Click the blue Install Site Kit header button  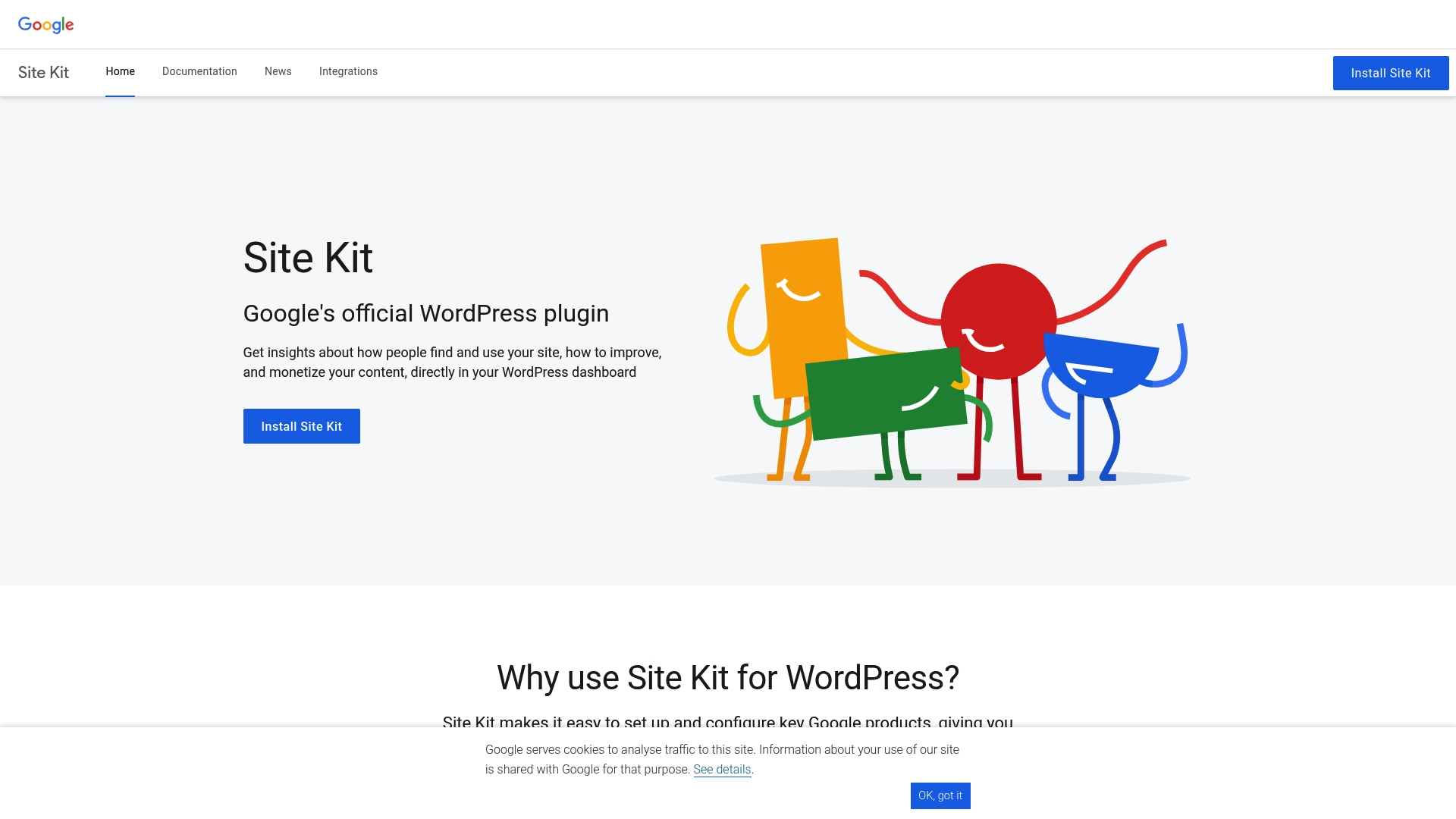tap(1390, 73)
